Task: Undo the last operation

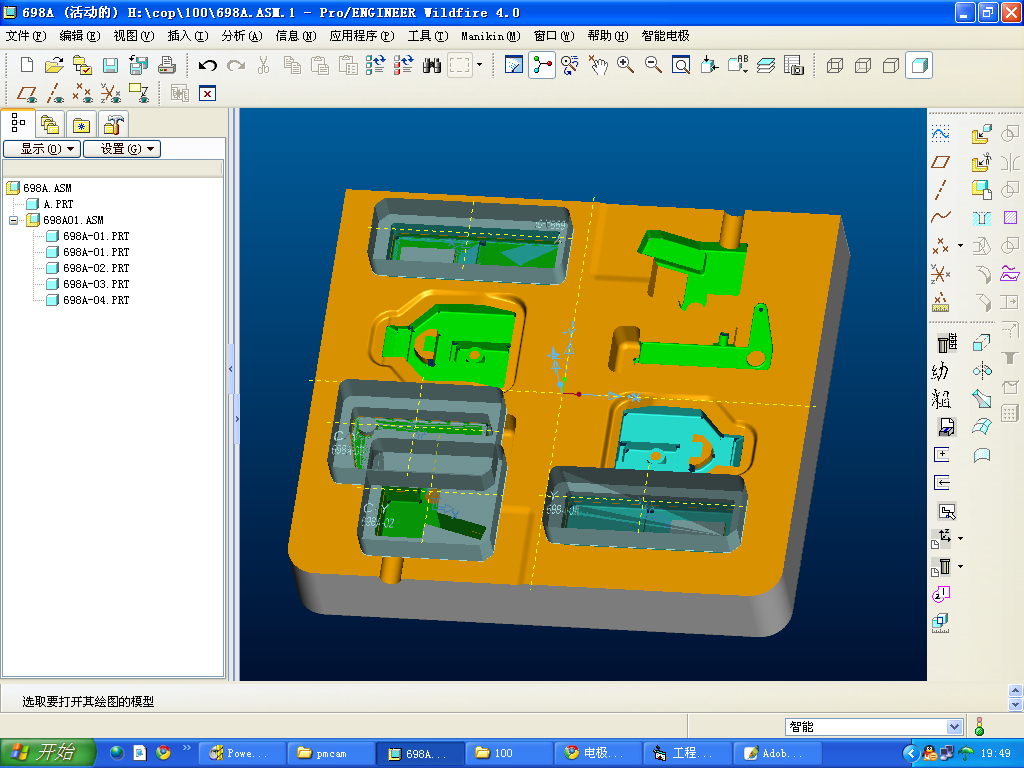Action: pos(208,65)
